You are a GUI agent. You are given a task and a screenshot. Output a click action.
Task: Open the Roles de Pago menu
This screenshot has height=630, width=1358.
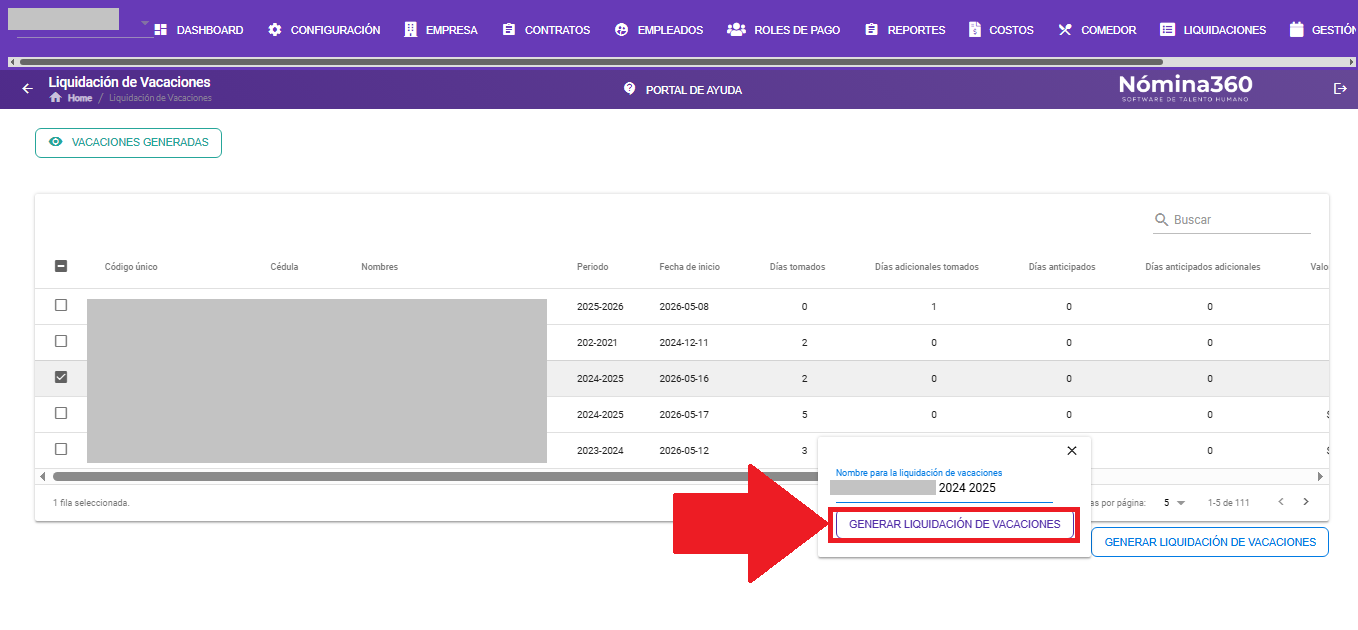(x=784, y=30)
